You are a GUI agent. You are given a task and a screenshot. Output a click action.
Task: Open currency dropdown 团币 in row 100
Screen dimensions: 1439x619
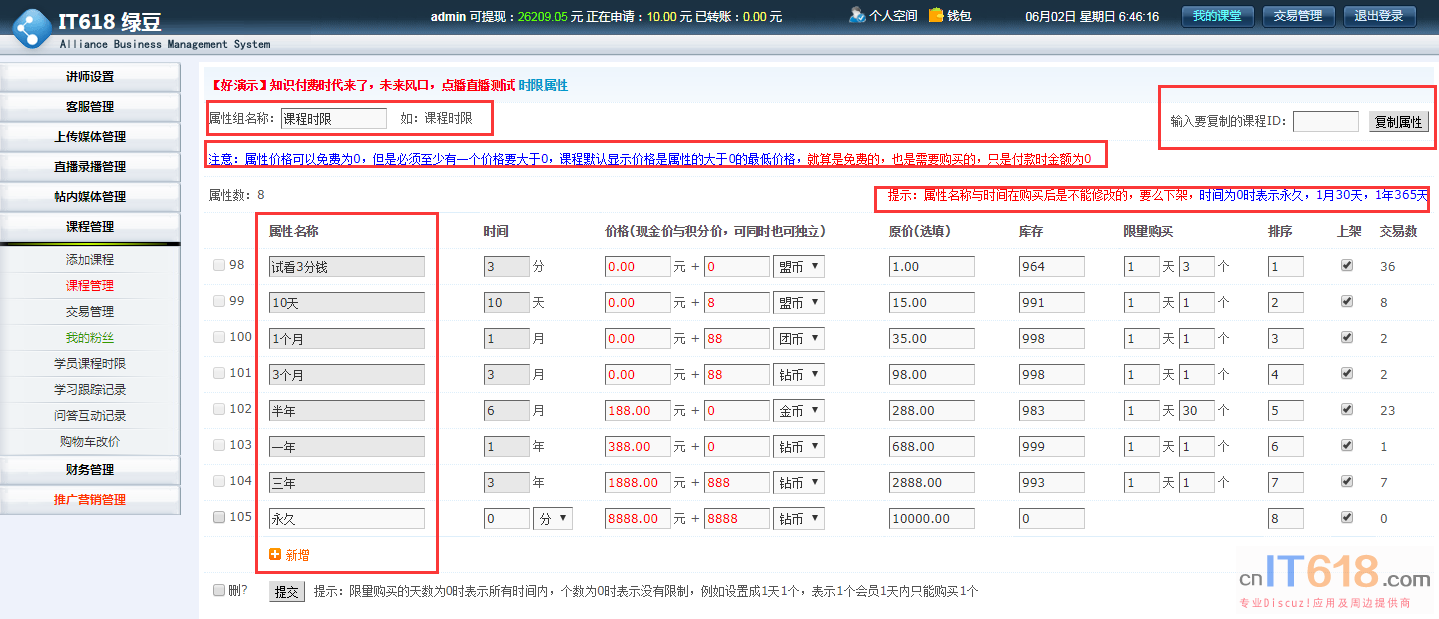[x=799, y=338]
